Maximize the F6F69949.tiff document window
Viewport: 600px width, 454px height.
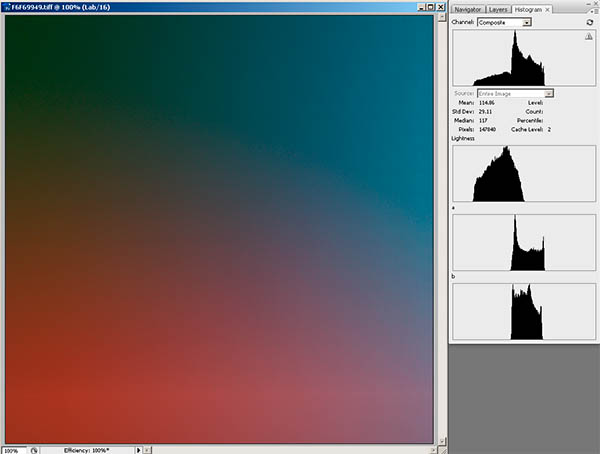pos(431,7)
